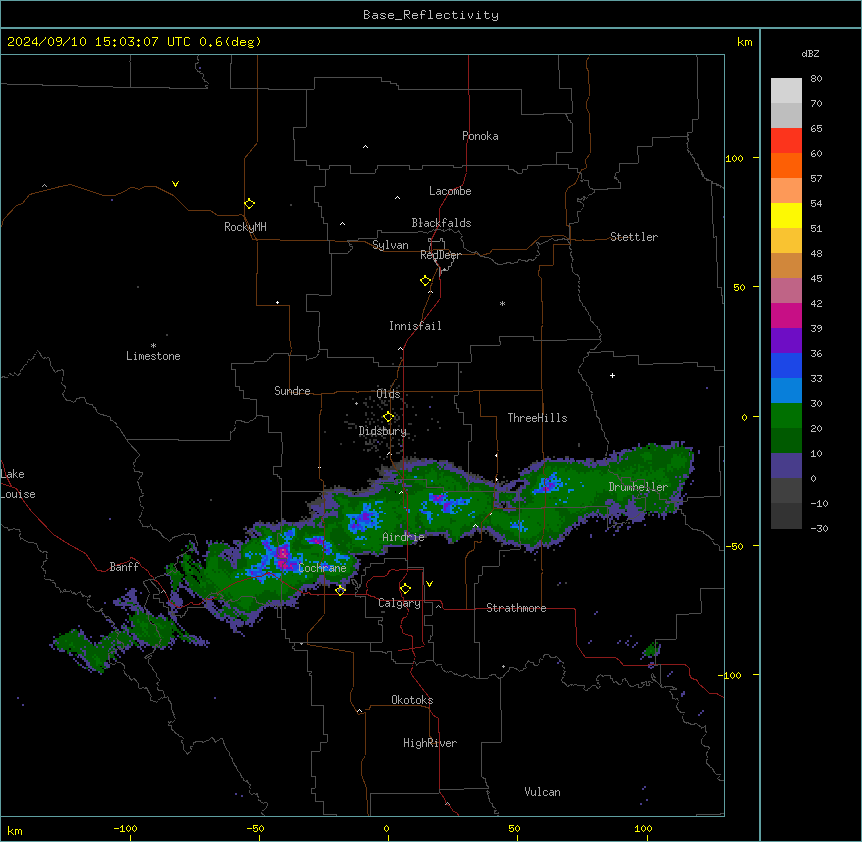
Task: Click the Vulcan town label
Action: (543, 792)
